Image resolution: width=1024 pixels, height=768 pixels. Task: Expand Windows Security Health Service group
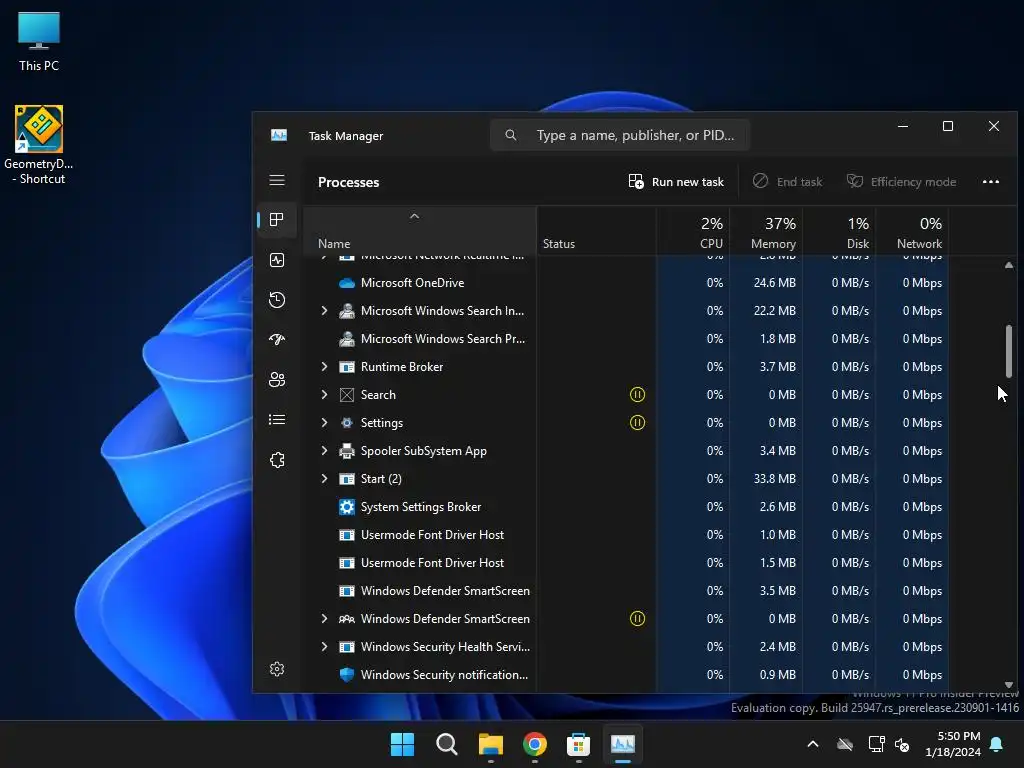(324, 647)
